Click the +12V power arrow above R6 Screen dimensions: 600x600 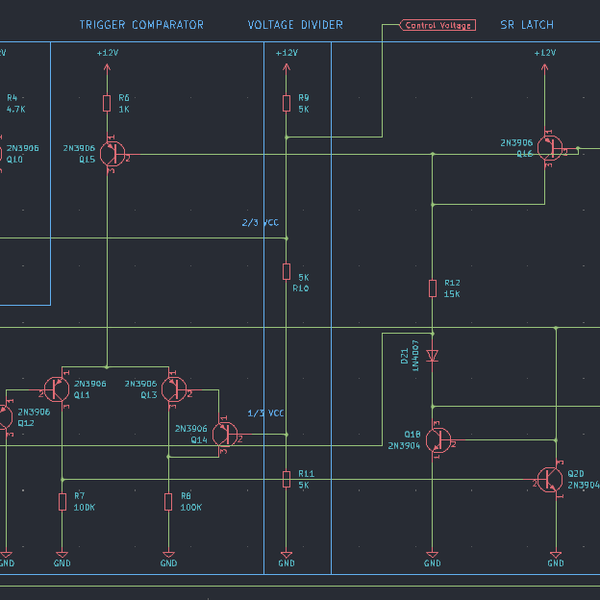[x=107, y=68]
